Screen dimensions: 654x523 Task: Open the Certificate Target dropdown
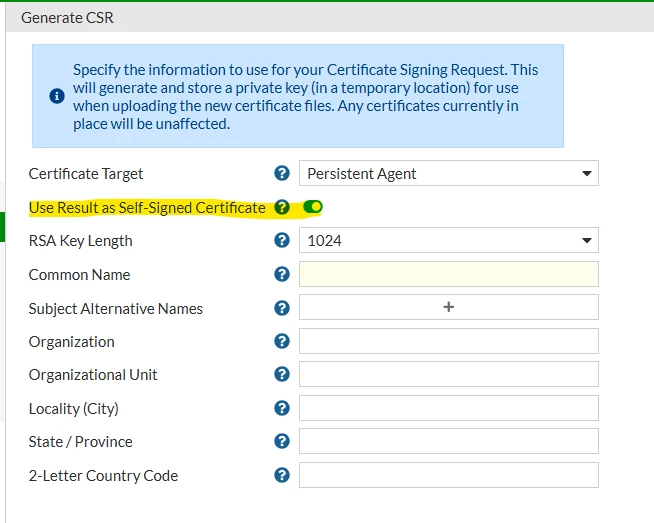click(449, 173)
